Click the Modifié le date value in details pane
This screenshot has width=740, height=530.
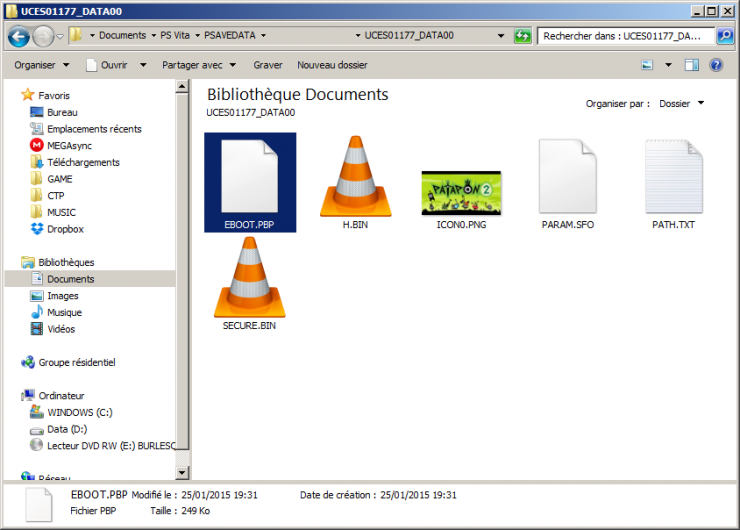219,495
